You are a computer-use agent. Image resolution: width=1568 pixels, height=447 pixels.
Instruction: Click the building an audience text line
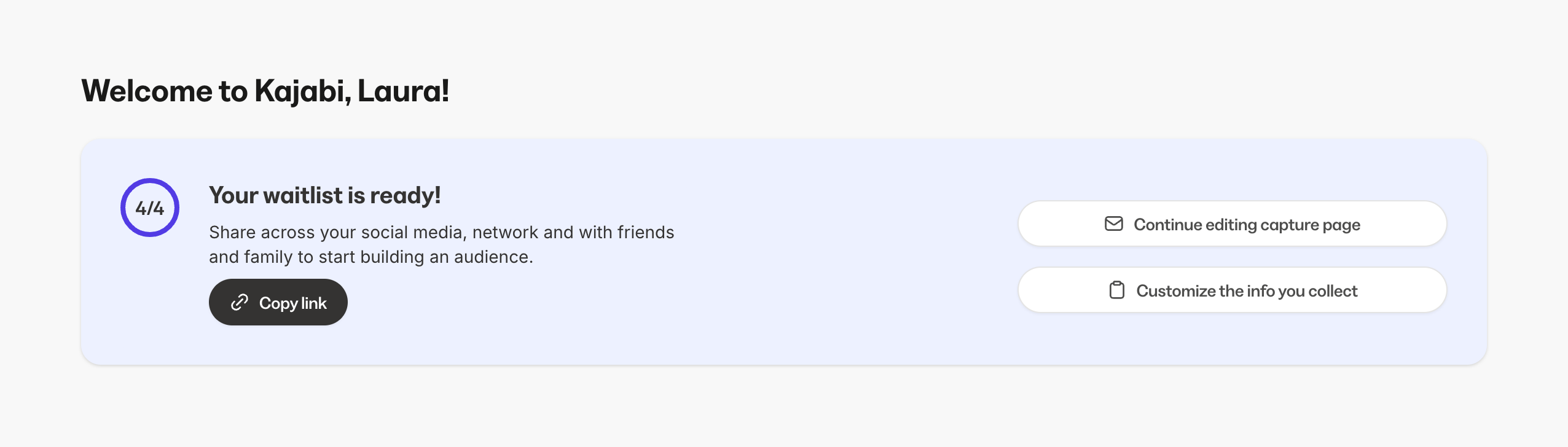370,257
